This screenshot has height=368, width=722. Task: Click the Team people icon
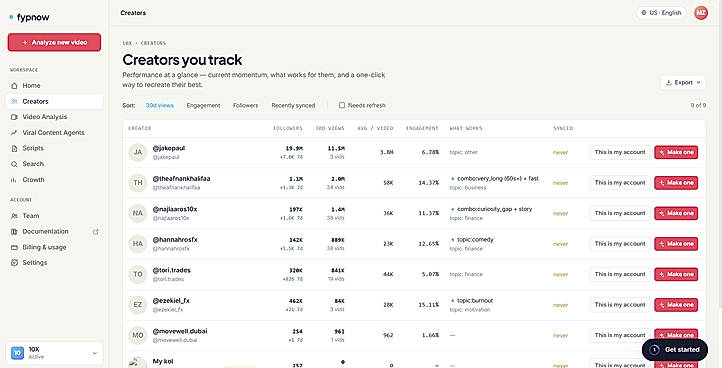[14, 216]
